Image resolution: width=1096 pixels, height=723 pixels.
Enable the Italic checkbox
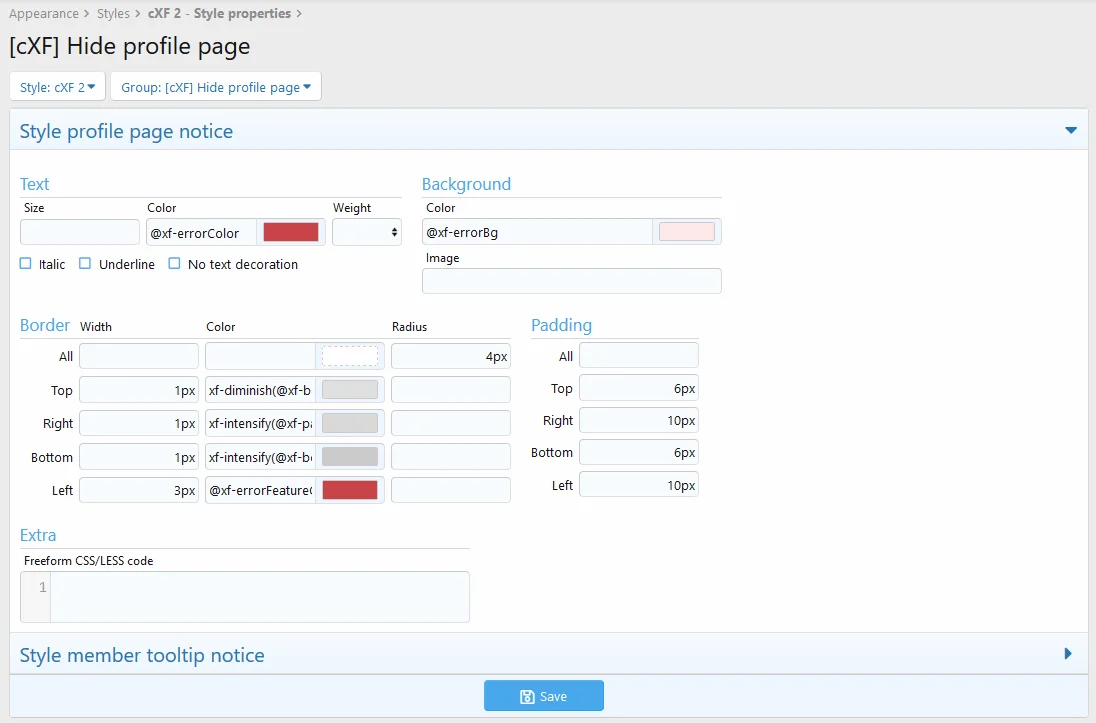coord(26,264)
